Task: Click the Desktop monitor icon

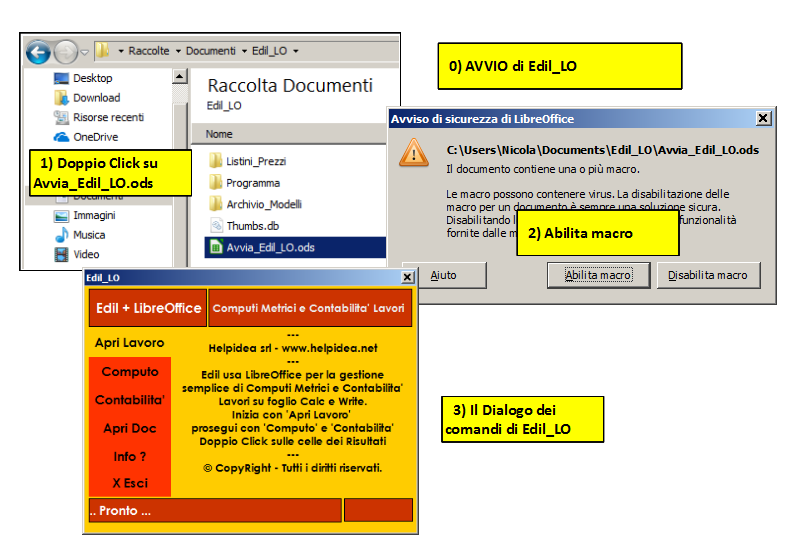Action: point(61,78)
